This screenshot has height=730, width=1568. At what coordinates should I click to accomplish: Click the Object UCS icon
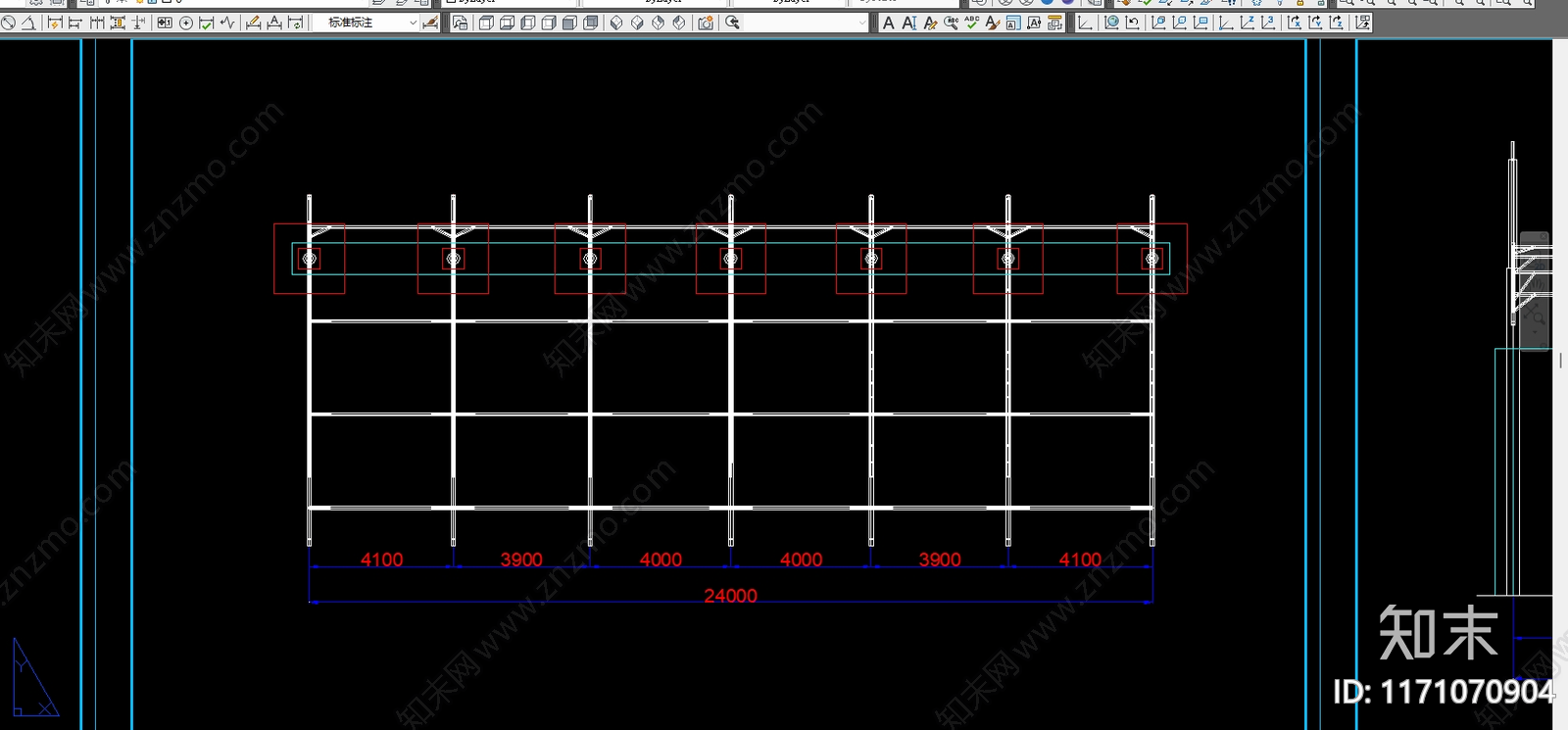click(x=1179, y=23)
